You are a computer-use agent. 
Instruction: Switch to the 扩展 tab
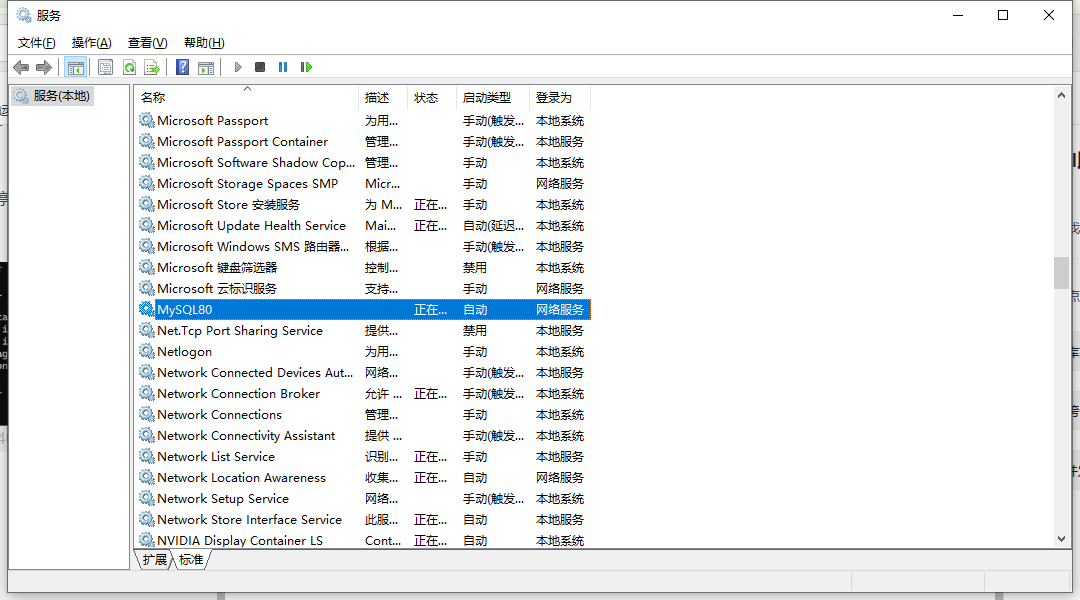pyautogui.click(x=155, y=559)
